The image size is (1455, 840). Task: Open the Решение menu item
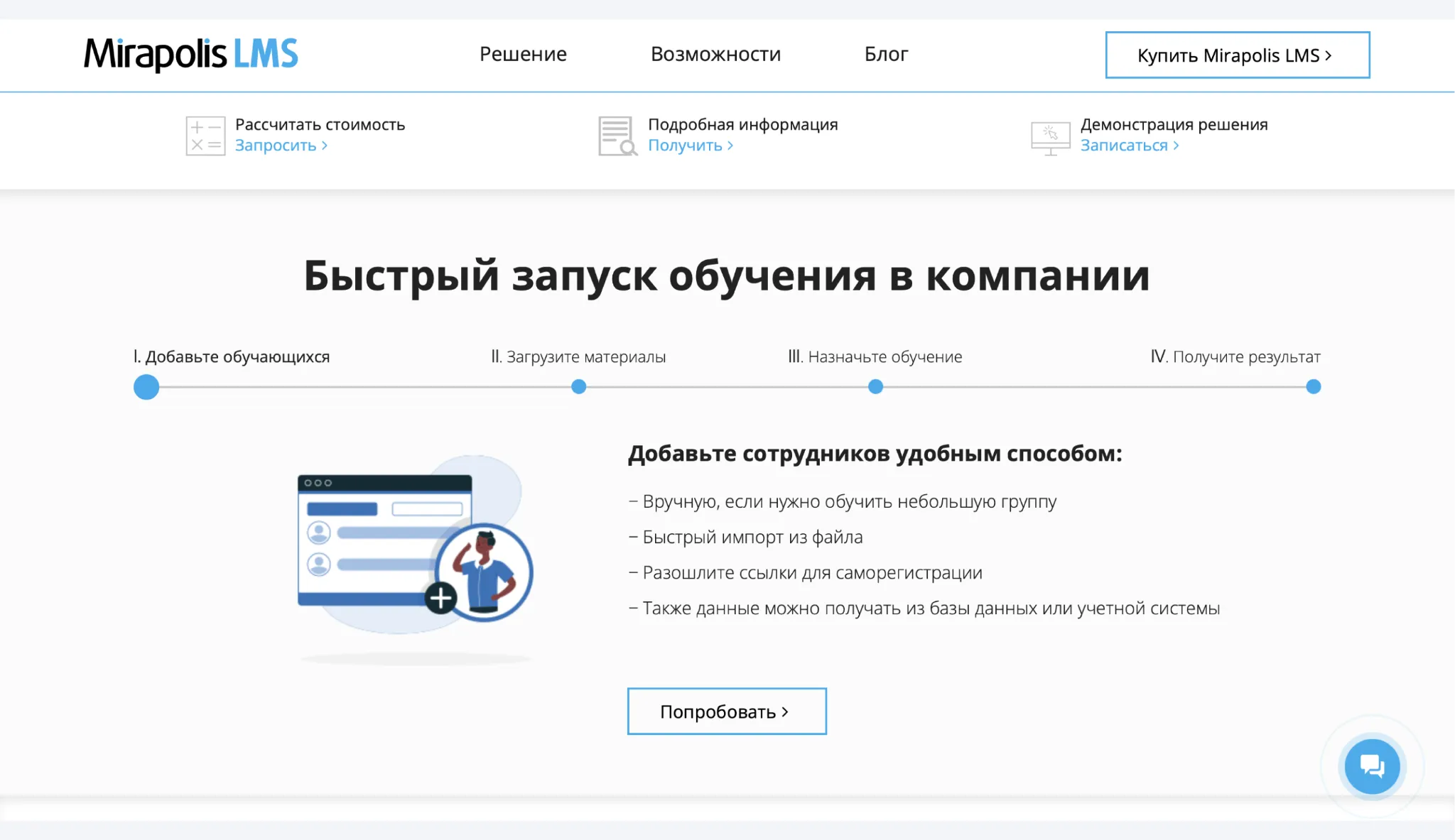[523, 55]
